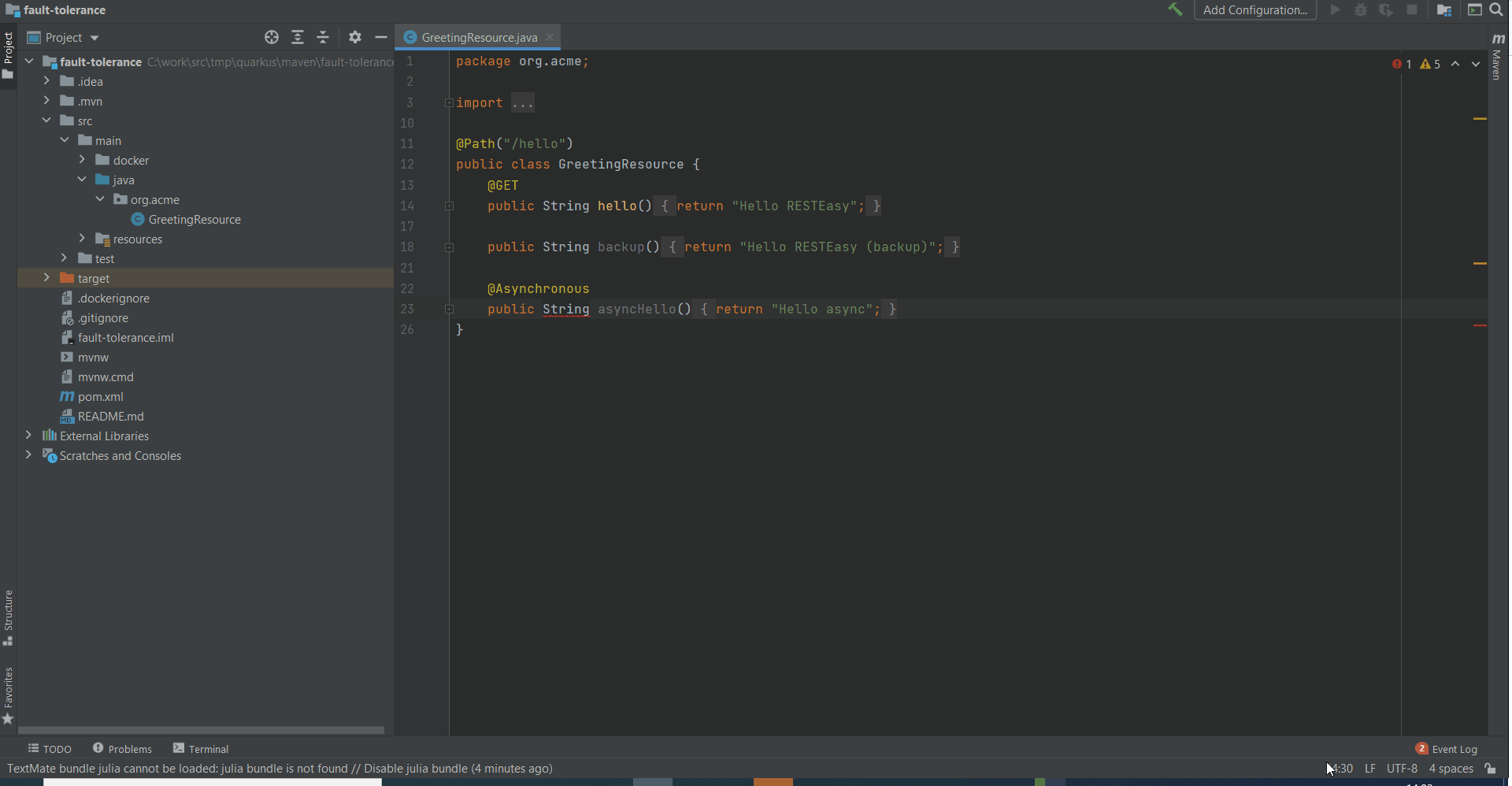Unfold the asyncHello method body
The height and width of the screenshot is (786, 1512).
[x=449, y=310]
